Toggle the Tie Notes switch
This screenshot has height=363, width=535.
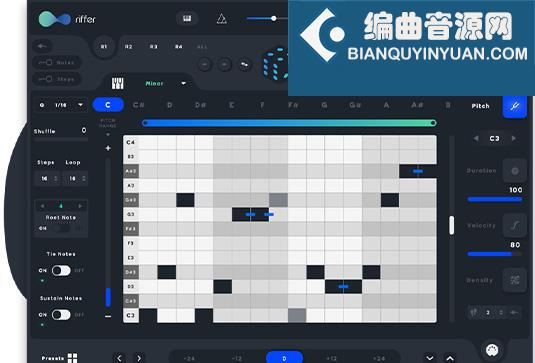(61, 271)
